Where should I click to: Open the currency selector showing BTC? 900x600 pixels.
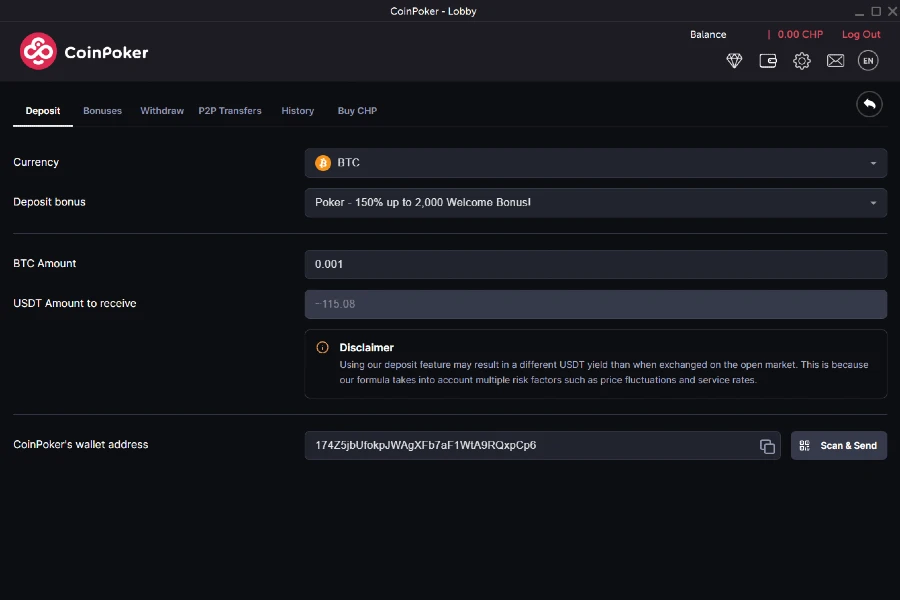click(596, 162)
